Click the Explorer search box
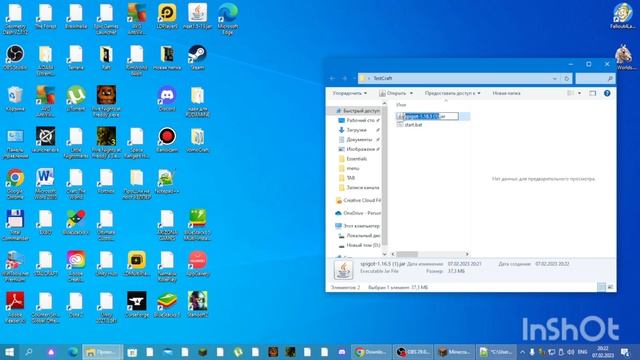The image size is (640, 360). [595, 78]
